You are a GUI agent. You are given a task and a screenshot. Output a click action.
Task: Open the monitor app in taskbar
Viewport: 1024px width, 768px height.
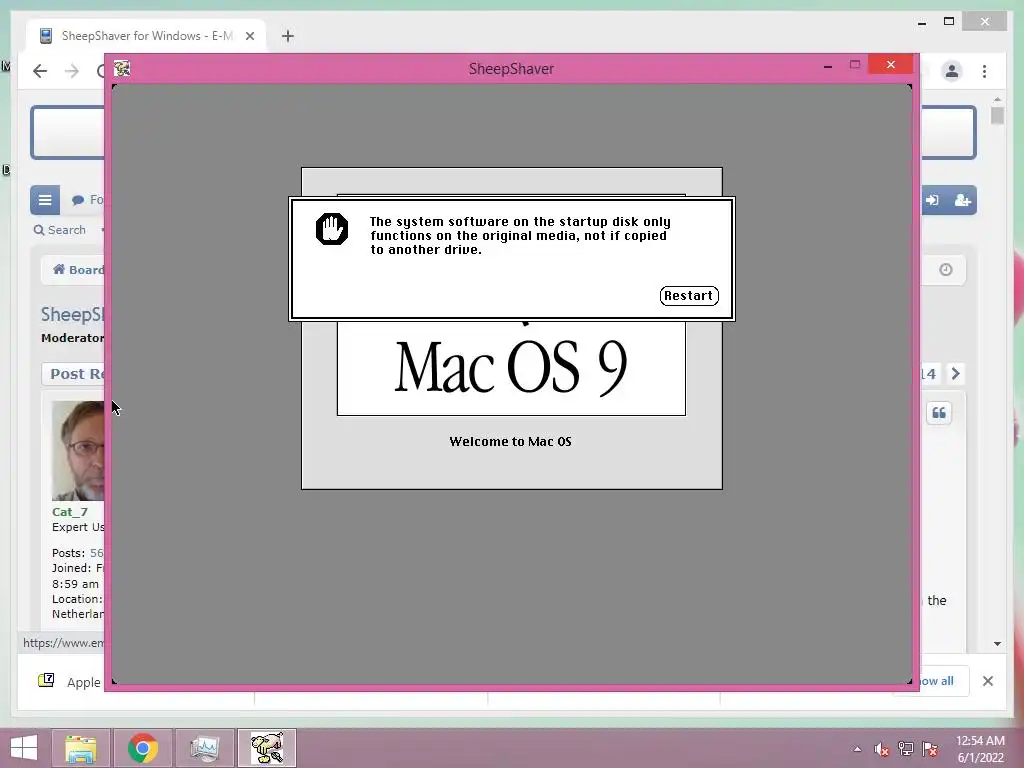(205, 748)
